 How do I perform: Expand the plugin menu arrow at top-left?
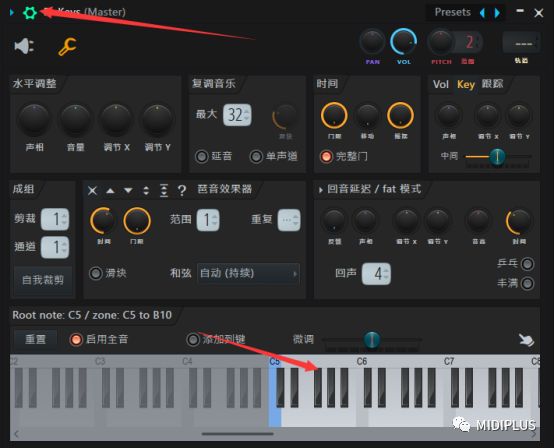[x=12, y=13]
